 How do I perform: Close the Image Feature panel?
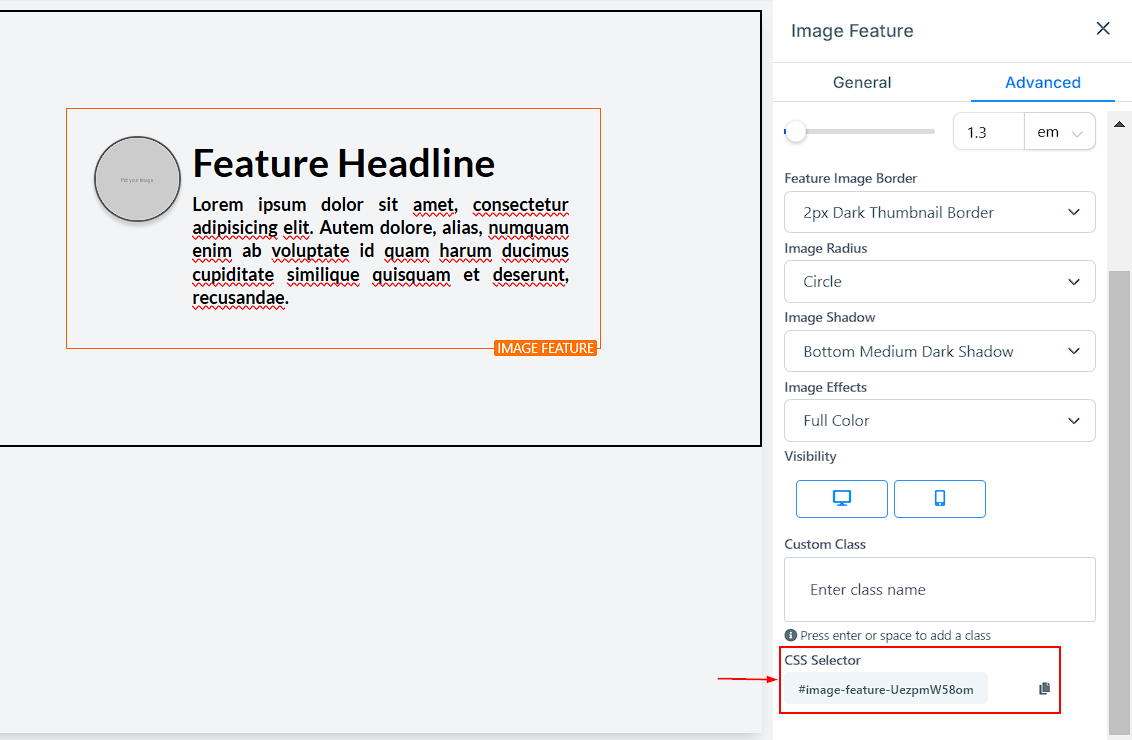pyautogui.click(x=1103, y=29)
